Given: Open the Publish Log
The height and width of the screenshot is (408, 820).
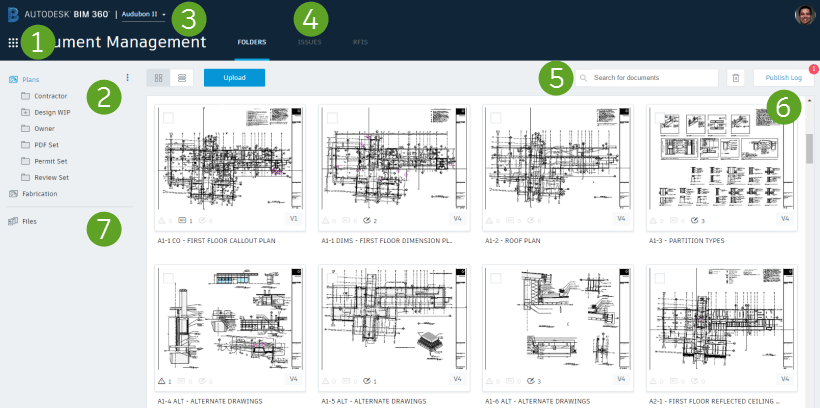Looking at the screenshot, I should click(x=783, y=78).
